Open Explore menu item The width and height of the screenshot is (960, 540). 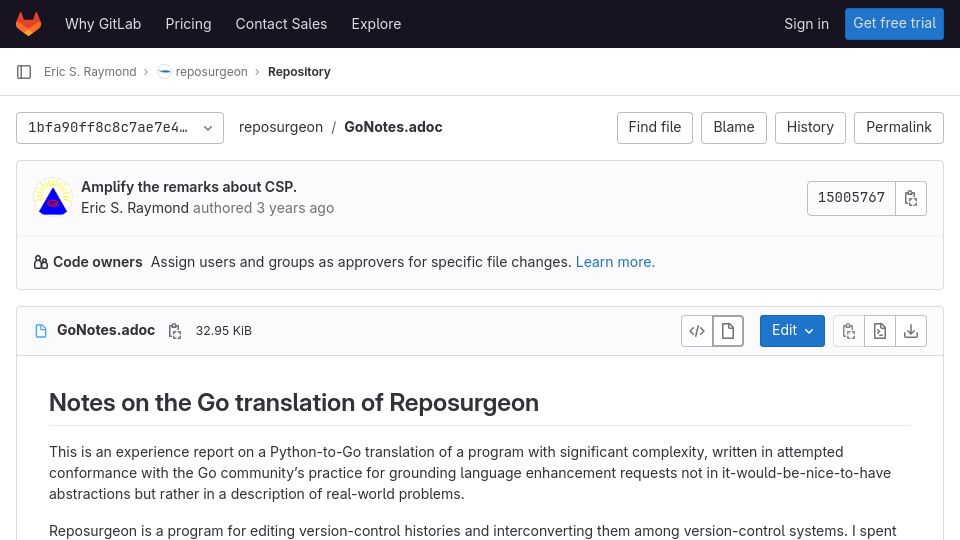tap(377, 24)
